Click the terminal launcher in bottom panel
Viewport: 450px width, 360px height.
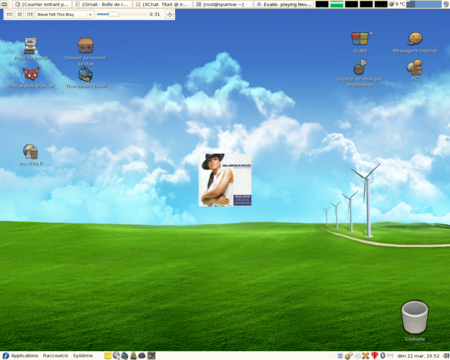tap(151, 356)
